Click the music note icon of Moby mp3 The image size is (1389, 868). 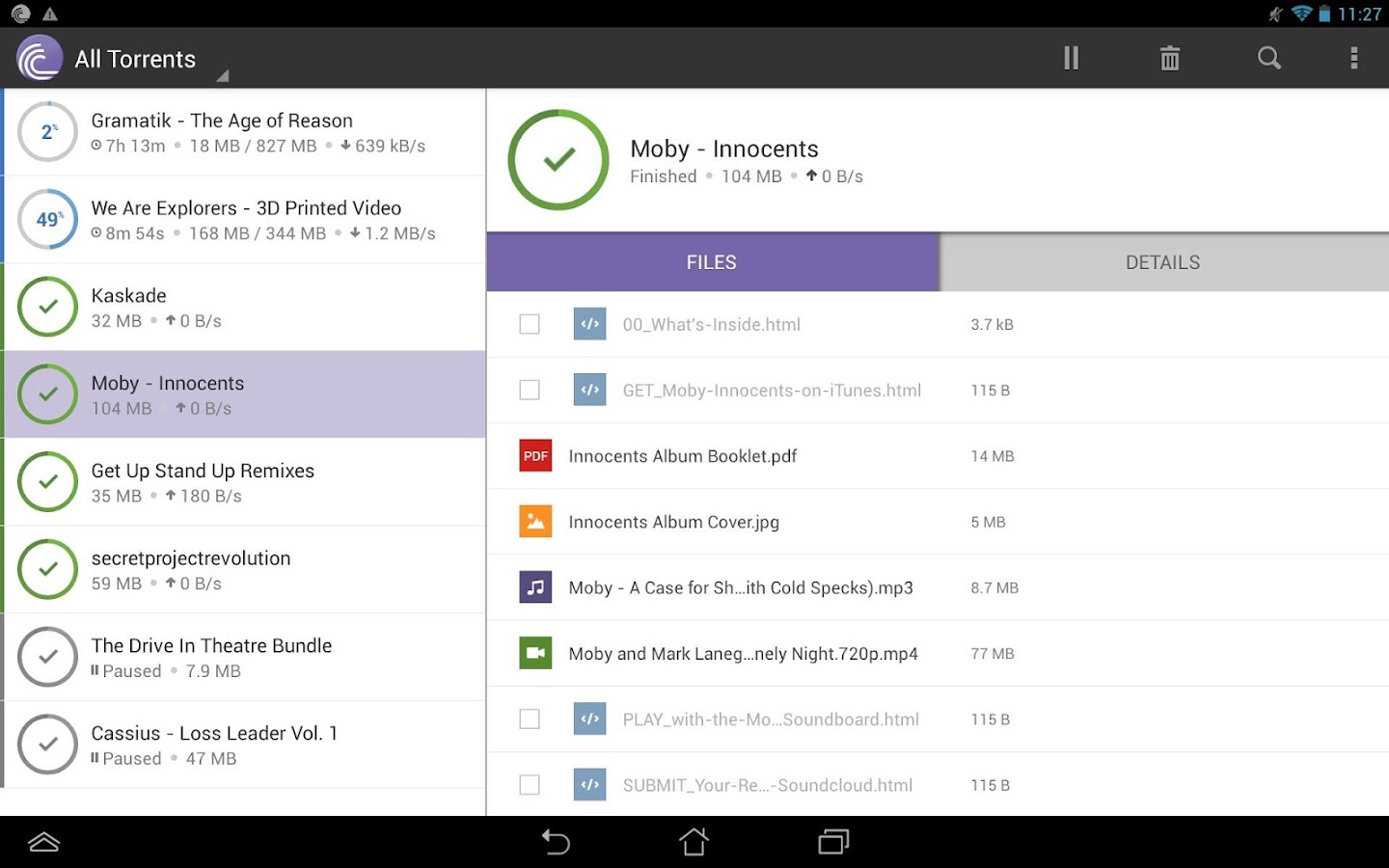(x=535, y=587)
